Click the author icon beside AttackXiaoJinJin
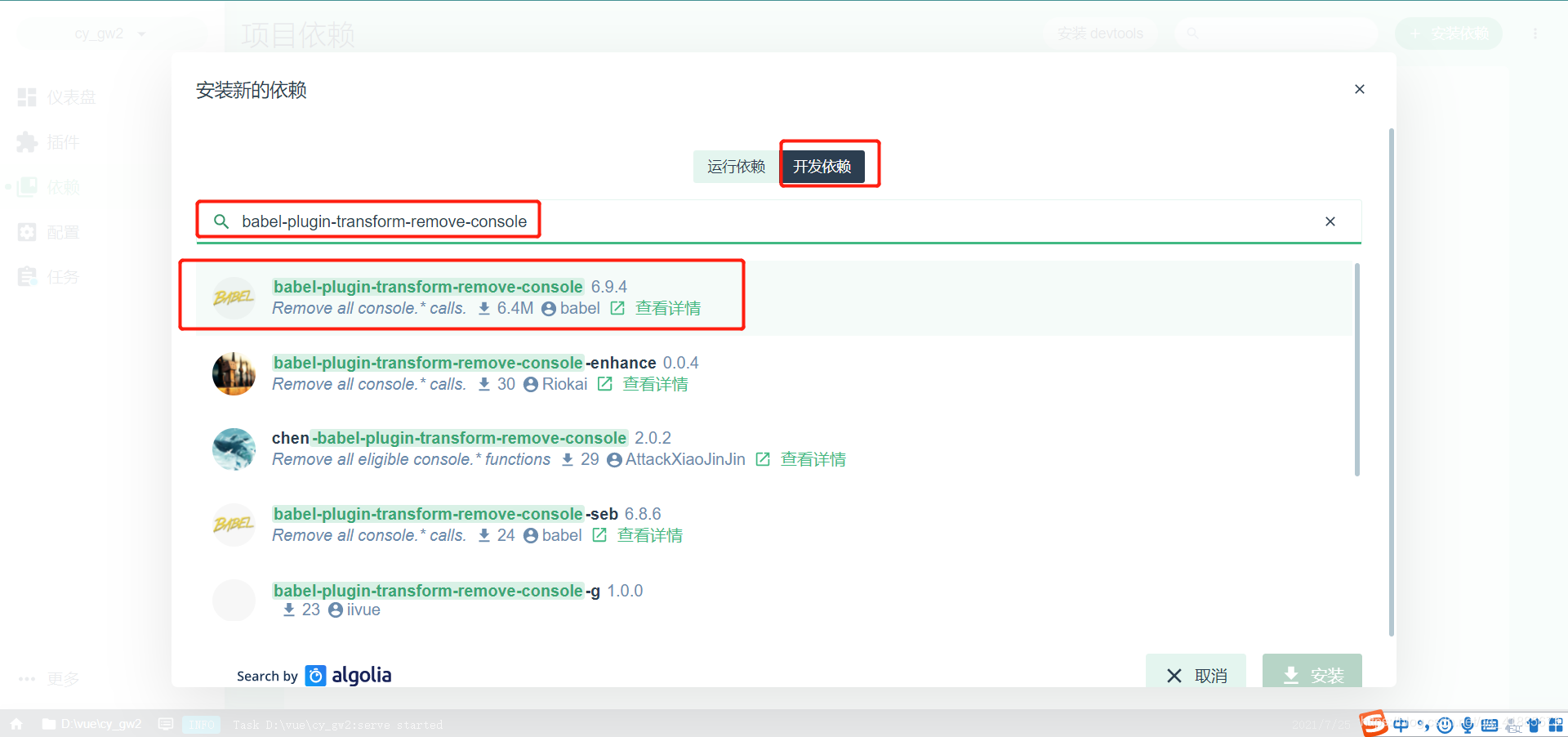Viewport: 1568px width, 737px height. [615, 459]
